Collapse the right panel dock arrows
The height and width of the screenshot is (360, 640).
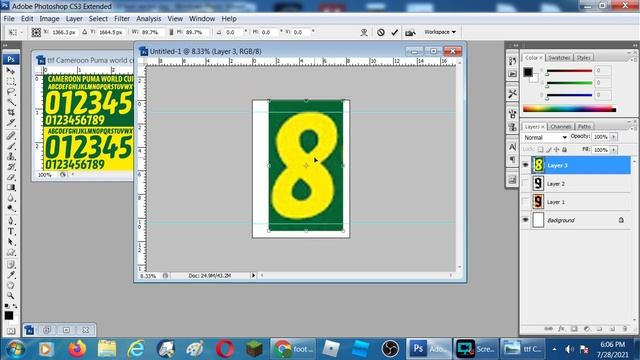click(635, 45)
